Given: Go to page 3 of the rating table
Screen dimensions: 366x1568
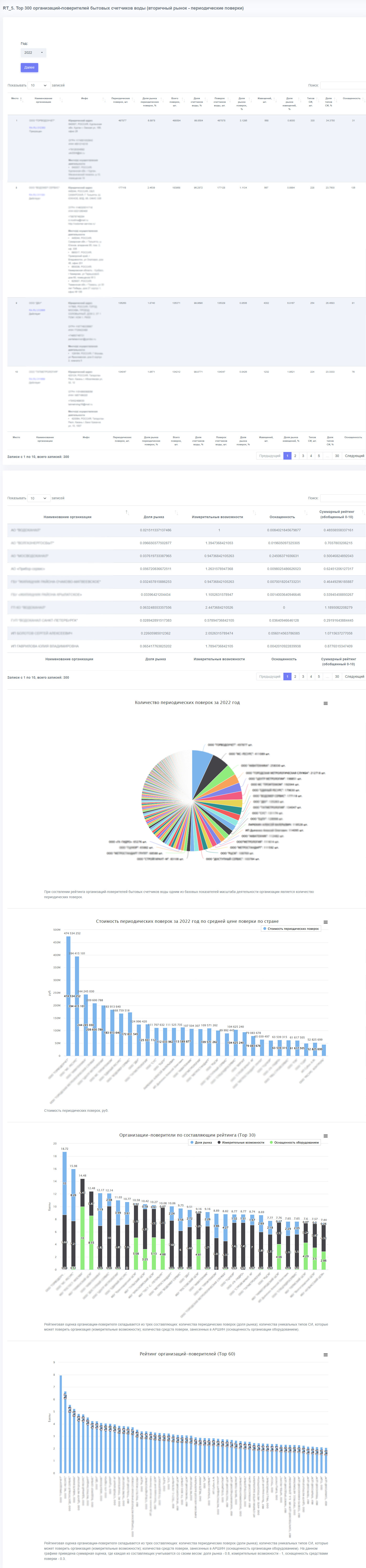Looking at the screenshot, I should [303, 676].
